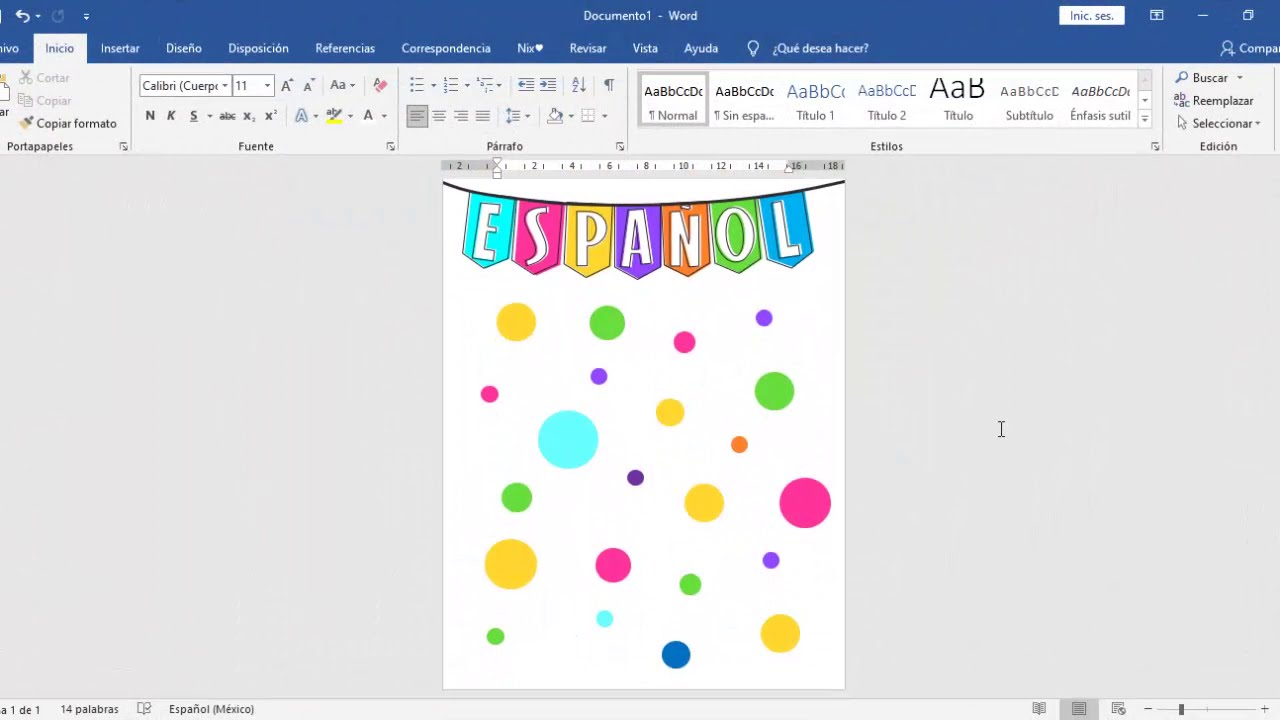Screen dimensions: 1280x720
Task: Toggle bulleted list
Action: [417, 86]
